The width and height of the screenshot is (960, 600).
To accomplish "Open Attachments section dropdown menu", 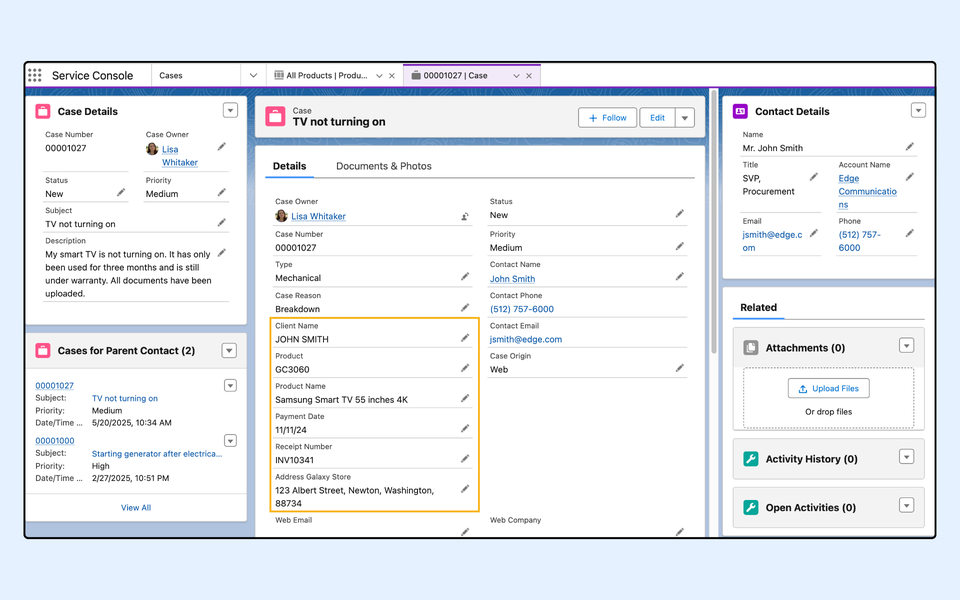I will coord(906,346).
